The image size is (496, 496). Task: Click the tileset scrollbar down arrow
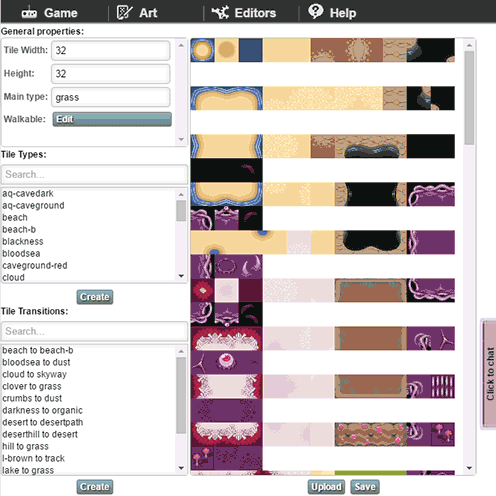click(469, 468)
